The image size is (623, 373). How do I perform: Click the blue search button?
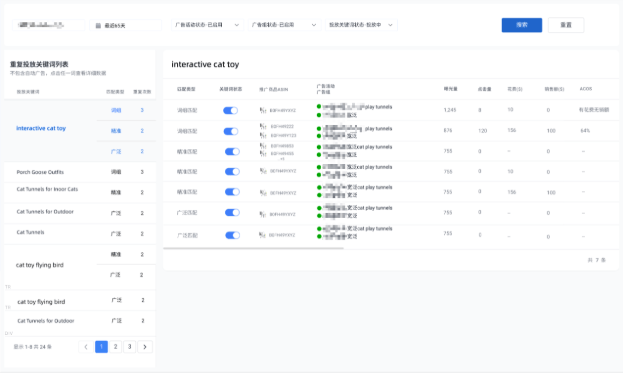point(522,25)
